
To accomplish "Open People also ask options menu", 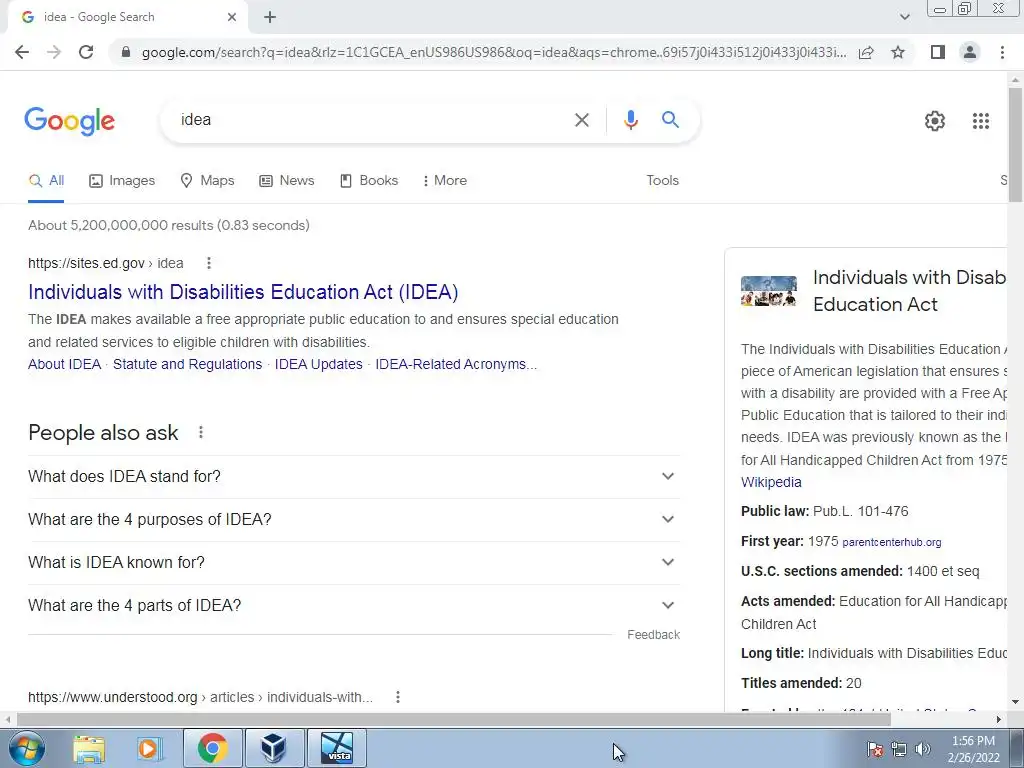I will tap(200, 432).
